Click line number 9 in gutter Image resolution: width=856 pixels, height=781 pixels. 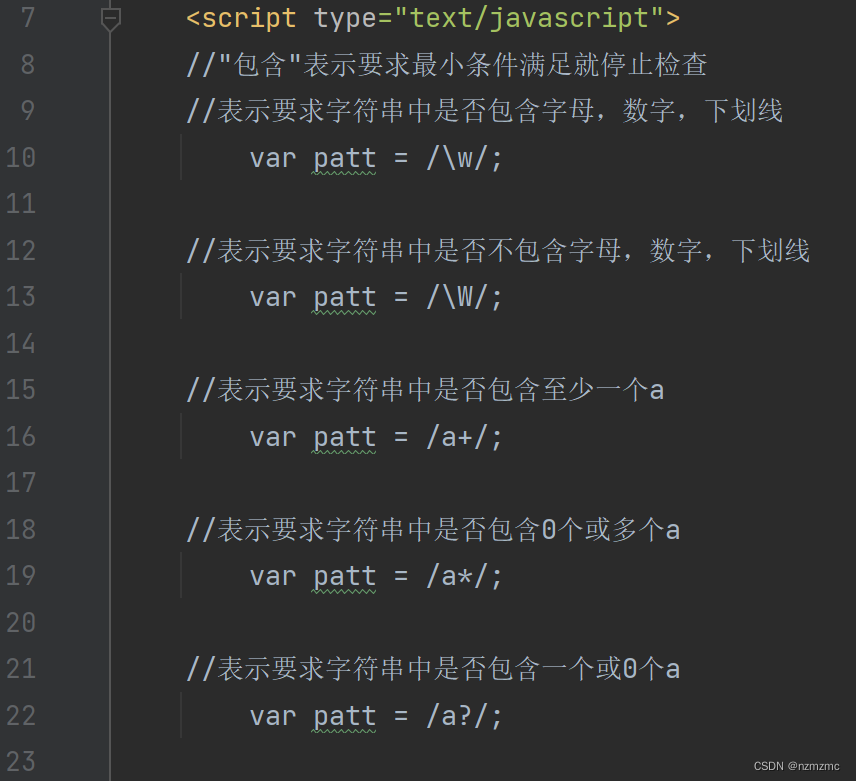tap(28, 111)
